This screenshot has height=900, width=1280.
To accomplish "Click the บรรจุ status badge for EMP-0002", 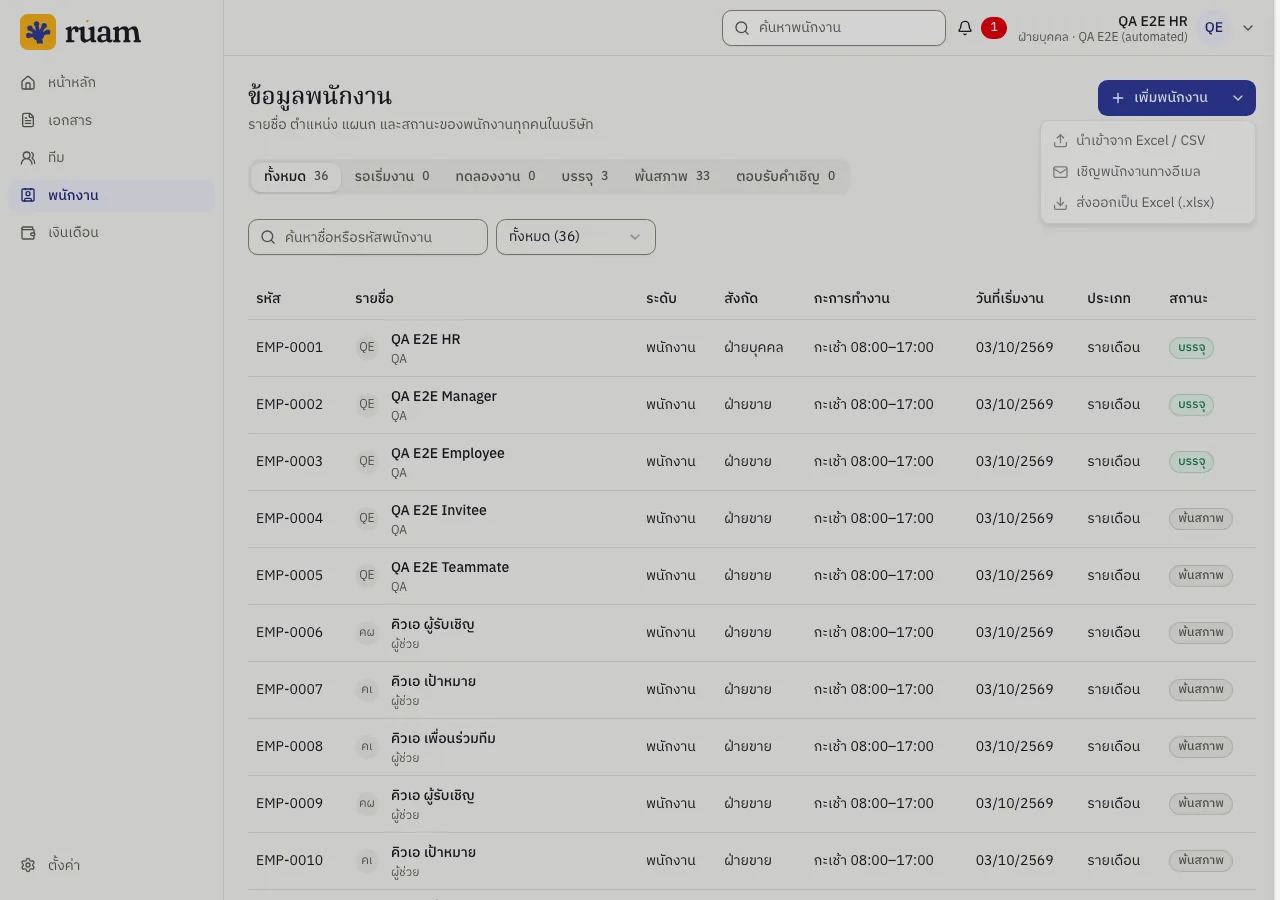I will [1191, 405].
